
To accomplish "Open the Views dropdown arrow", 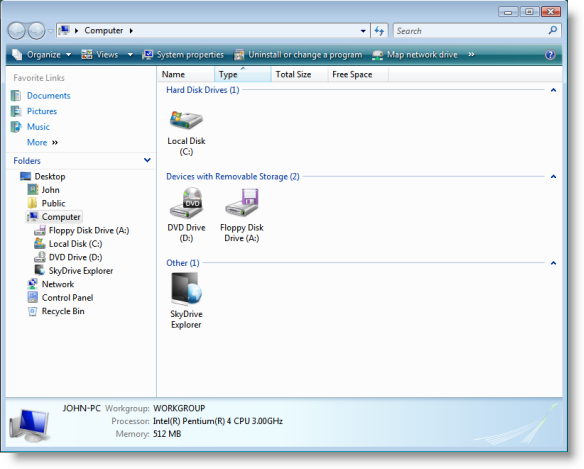I will pyautogui.click(x=130, y=55).
